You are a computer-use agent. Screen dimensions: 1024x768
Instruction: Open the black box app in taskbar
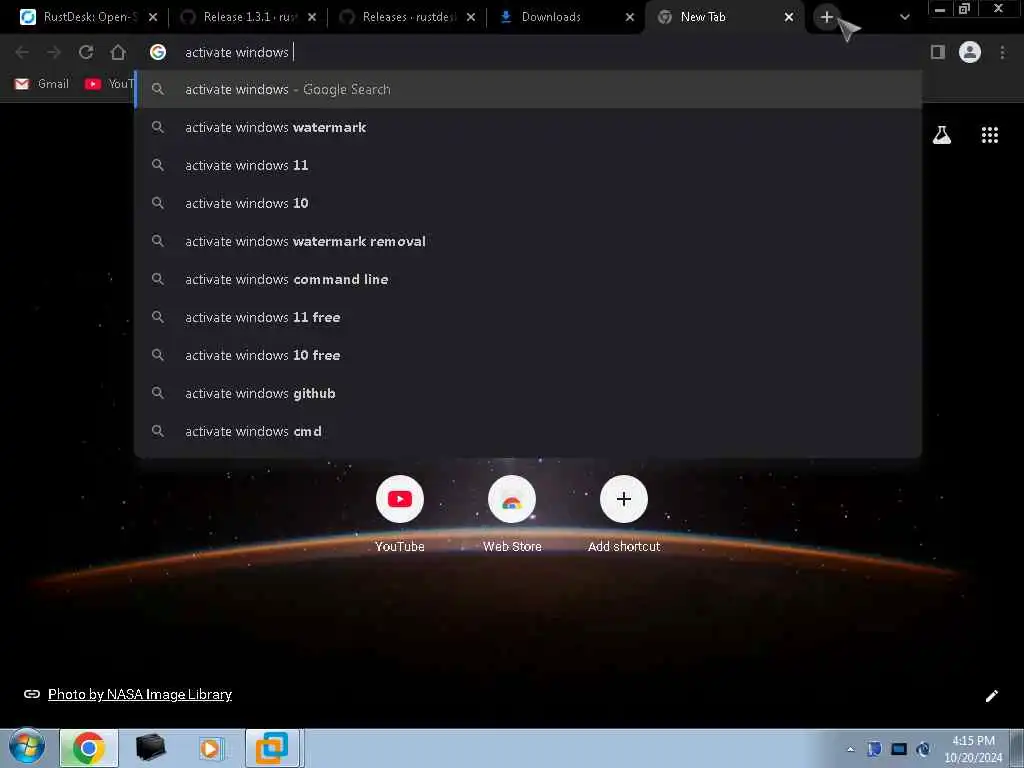pos(150,748)
